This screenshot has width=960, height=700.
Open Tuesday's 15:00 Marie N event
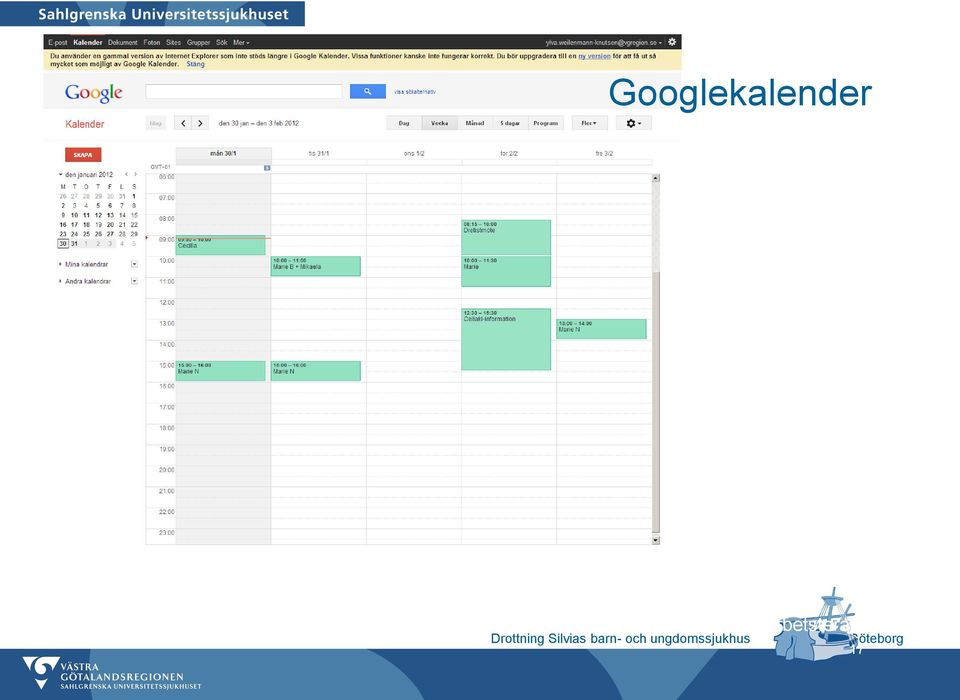316,371
